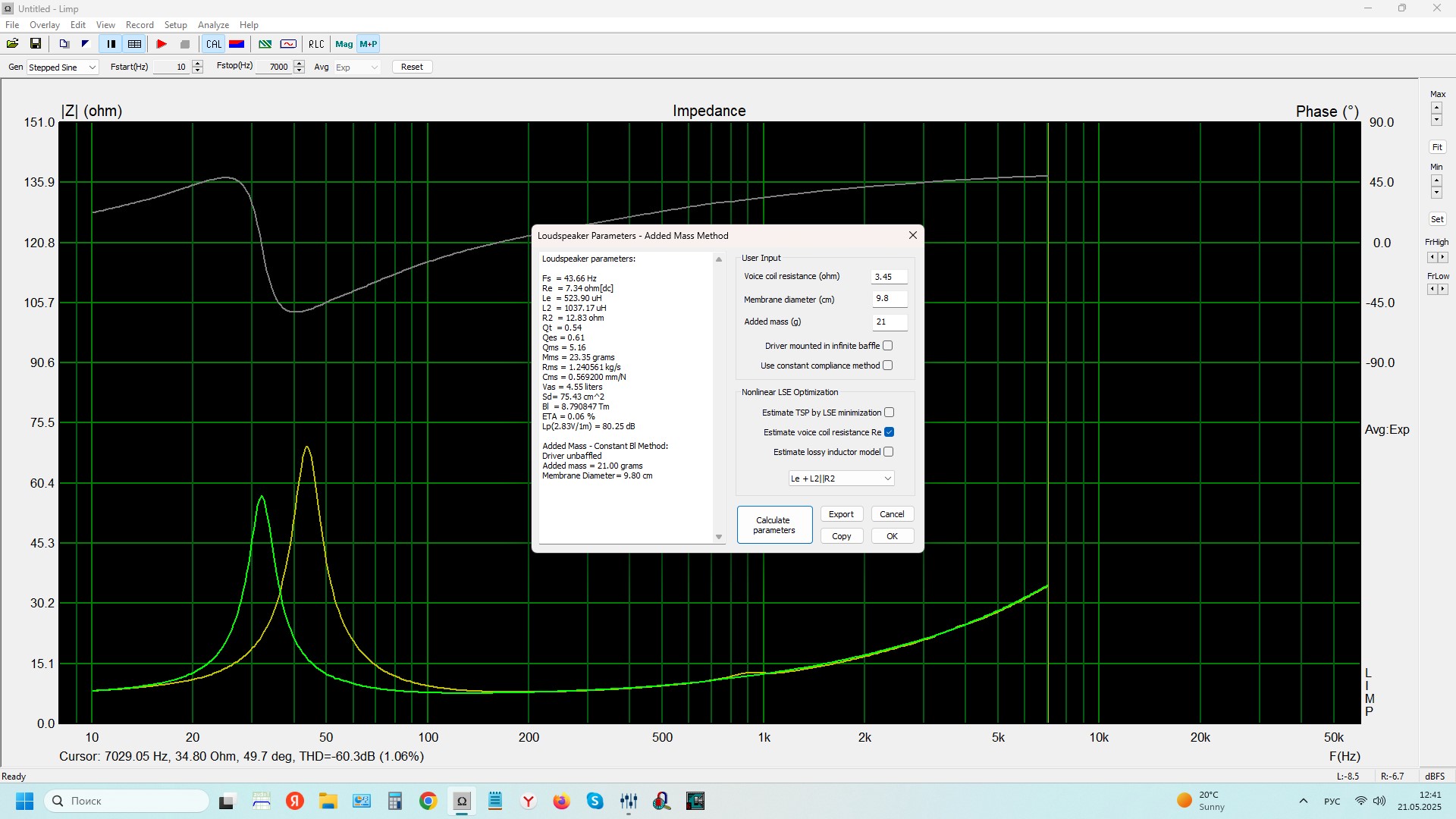The height and width of the screenshot is (819, 1456).
Task: Click the grid toggle toolbar icon
Action: [134, 44]
